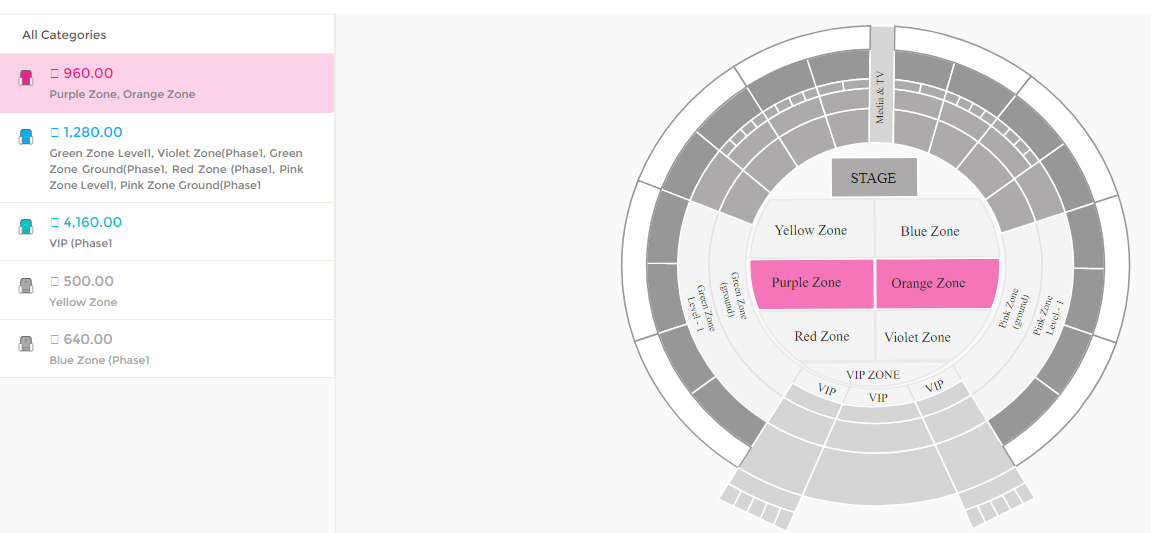Viewport: 1154px width, 533px height.
Task: Click the STAGE block on the map
Action: (x=874, y=177)
